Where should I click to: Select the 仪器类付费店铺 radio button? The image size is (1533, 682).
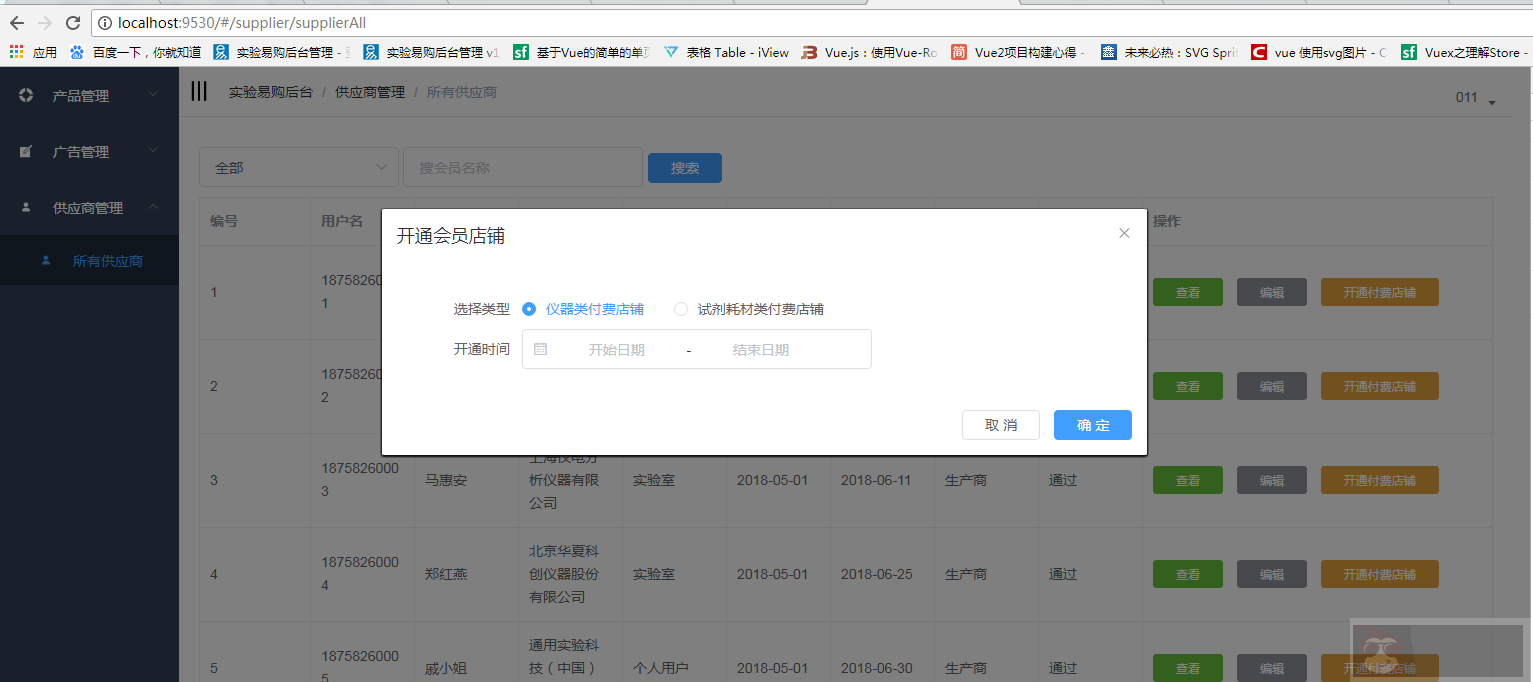click(528, 309)
